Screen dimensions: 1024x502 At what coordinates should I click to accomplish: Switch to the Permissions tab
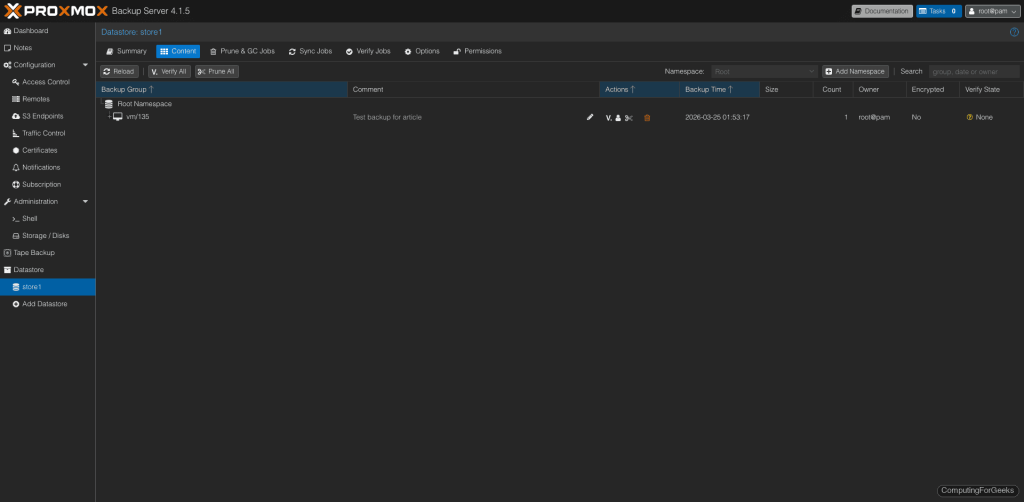point(477,52)
